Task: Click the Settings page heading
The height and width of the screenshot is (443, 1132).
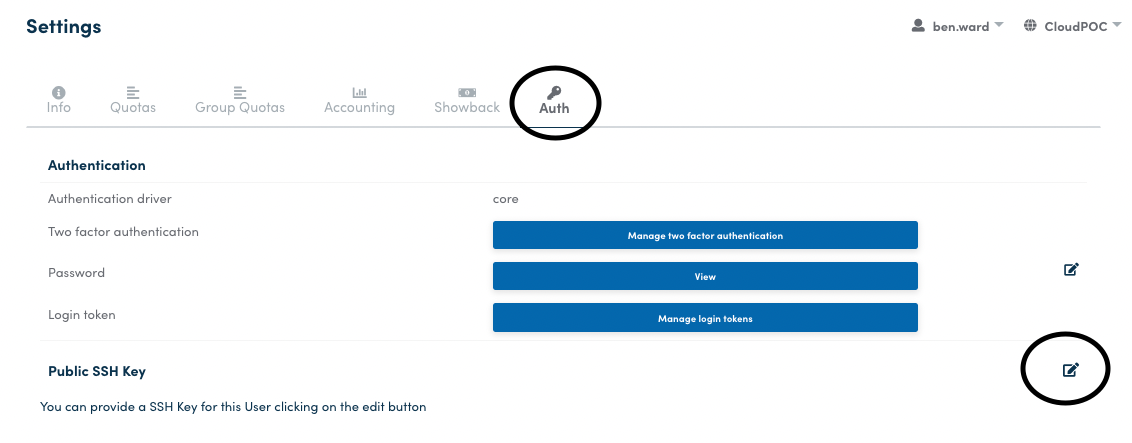Action: coord(64,27)
